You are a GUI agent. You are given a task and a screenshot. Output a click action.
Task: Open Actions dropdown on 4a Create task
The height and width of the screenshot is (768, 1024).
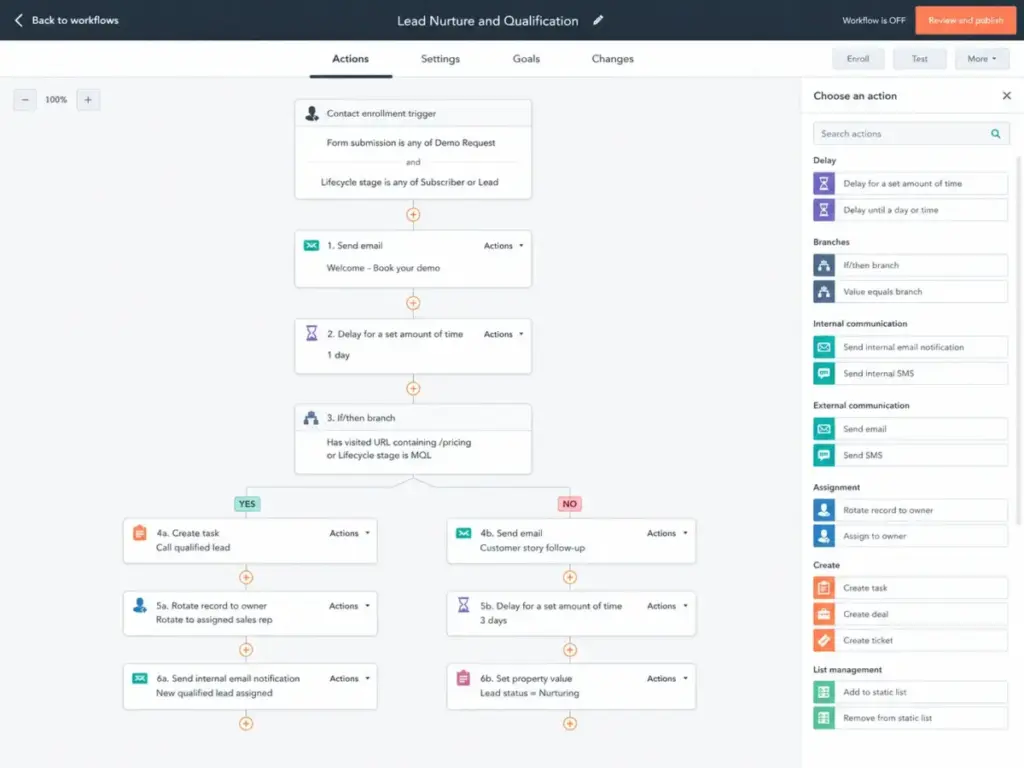pyautogui.click(x=349, y=534)
